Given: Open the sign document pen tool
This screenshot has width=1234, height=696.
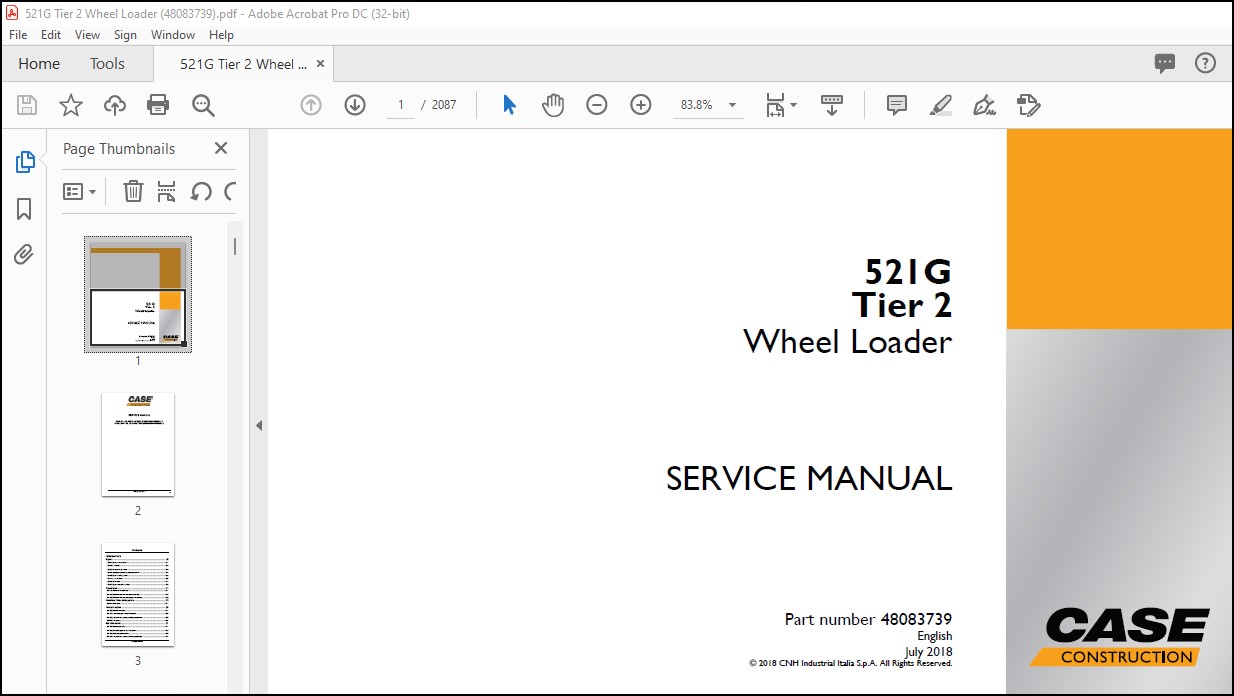Looking at the screenshot, I should [x=985, y=105].
